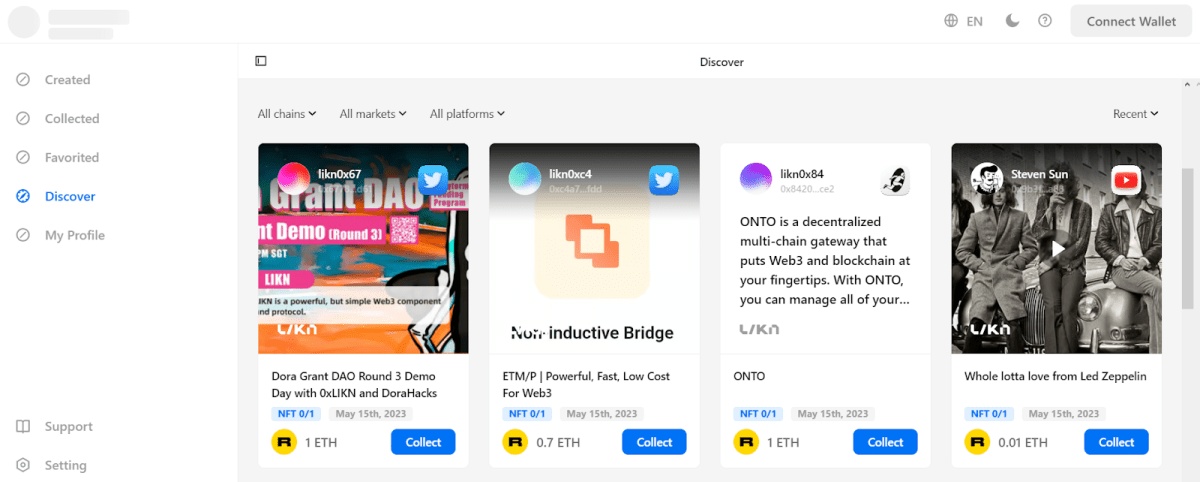Image resolution: width=1200 pixels, height=482 pixels.
Task: Click the title 'ETM/P | Powerful, Fast, Low Cost'
Action: click(x=586, y=385)
